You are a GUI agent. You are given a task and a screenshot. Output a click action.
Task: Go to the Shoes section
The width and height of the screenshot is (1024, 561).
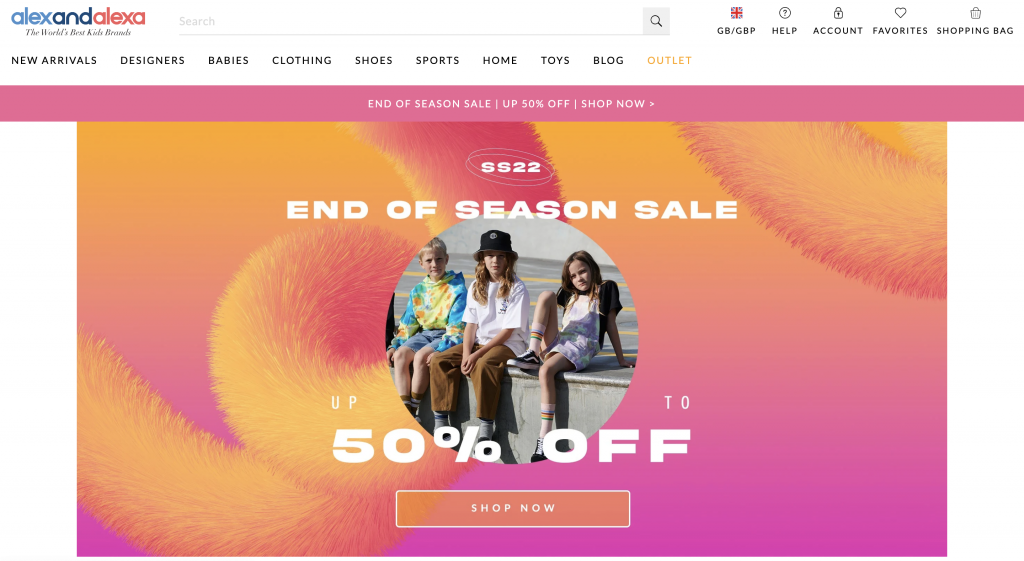click(374, 60)
